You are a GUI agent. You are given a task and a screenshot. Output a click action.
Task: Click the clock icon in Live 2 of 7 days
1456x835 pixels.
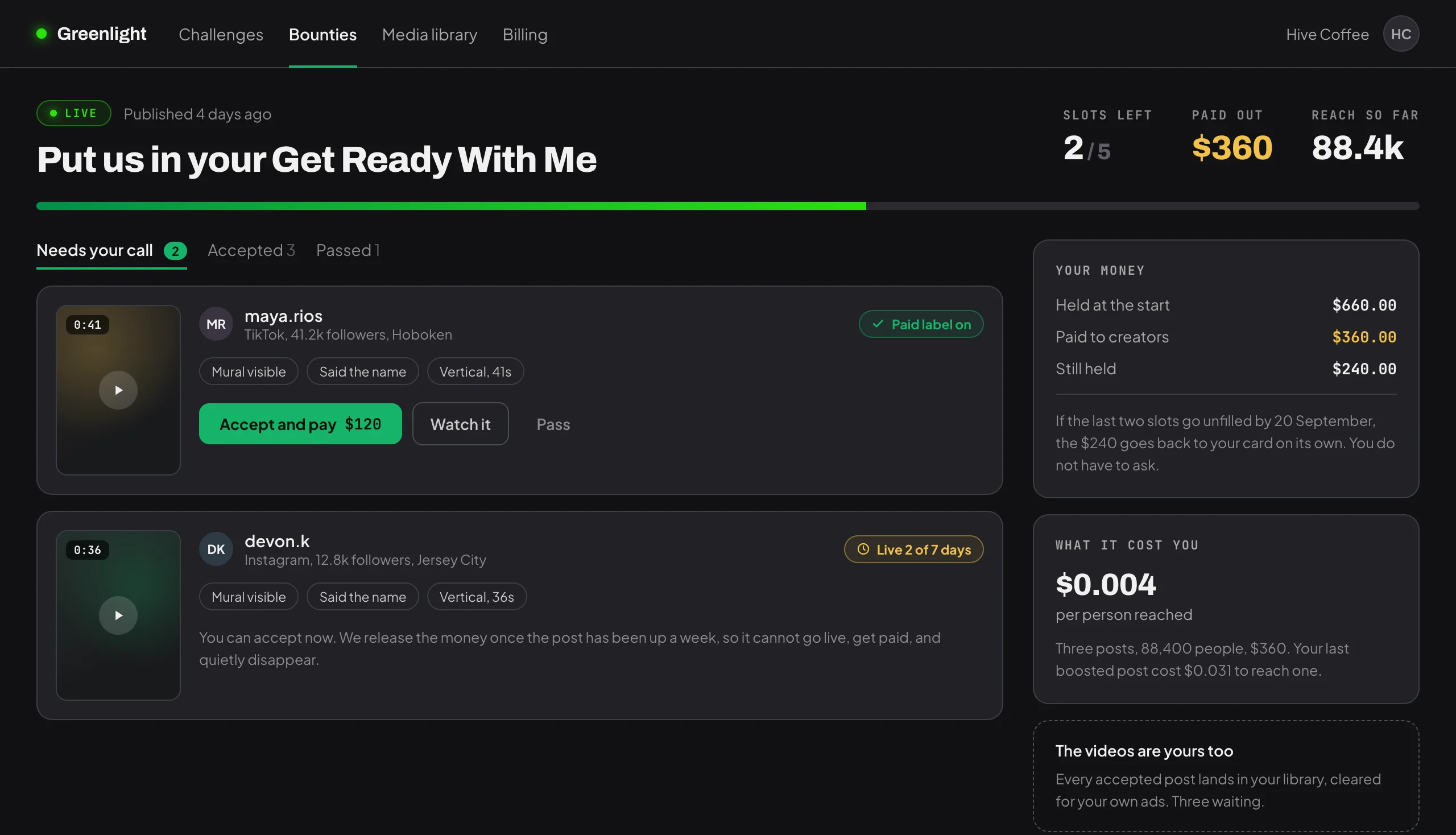863,549
